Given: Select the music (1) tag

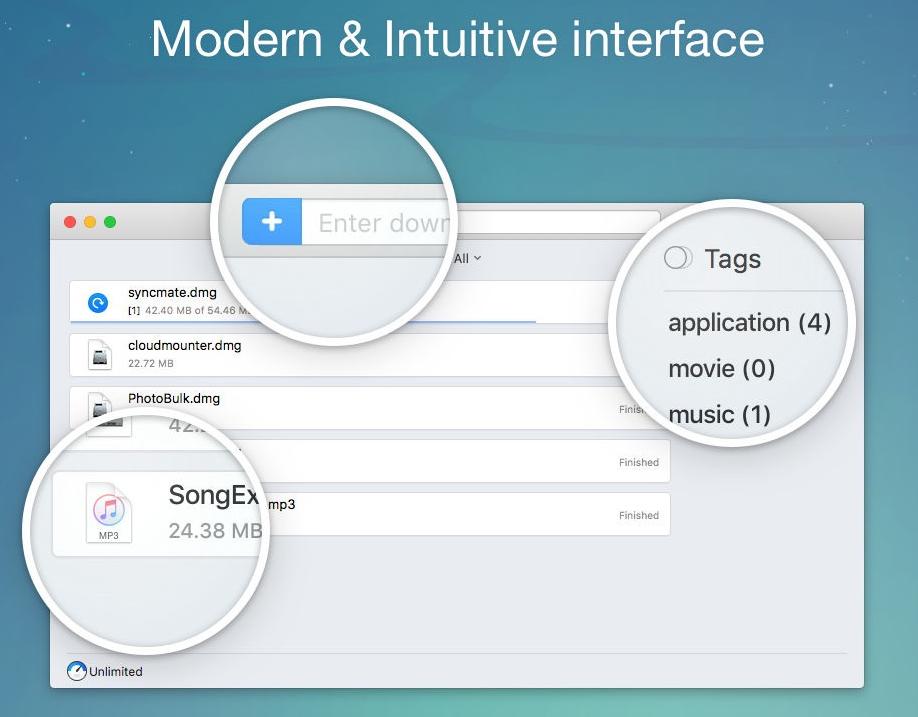Looking at the screenshot, I should 719,414.
